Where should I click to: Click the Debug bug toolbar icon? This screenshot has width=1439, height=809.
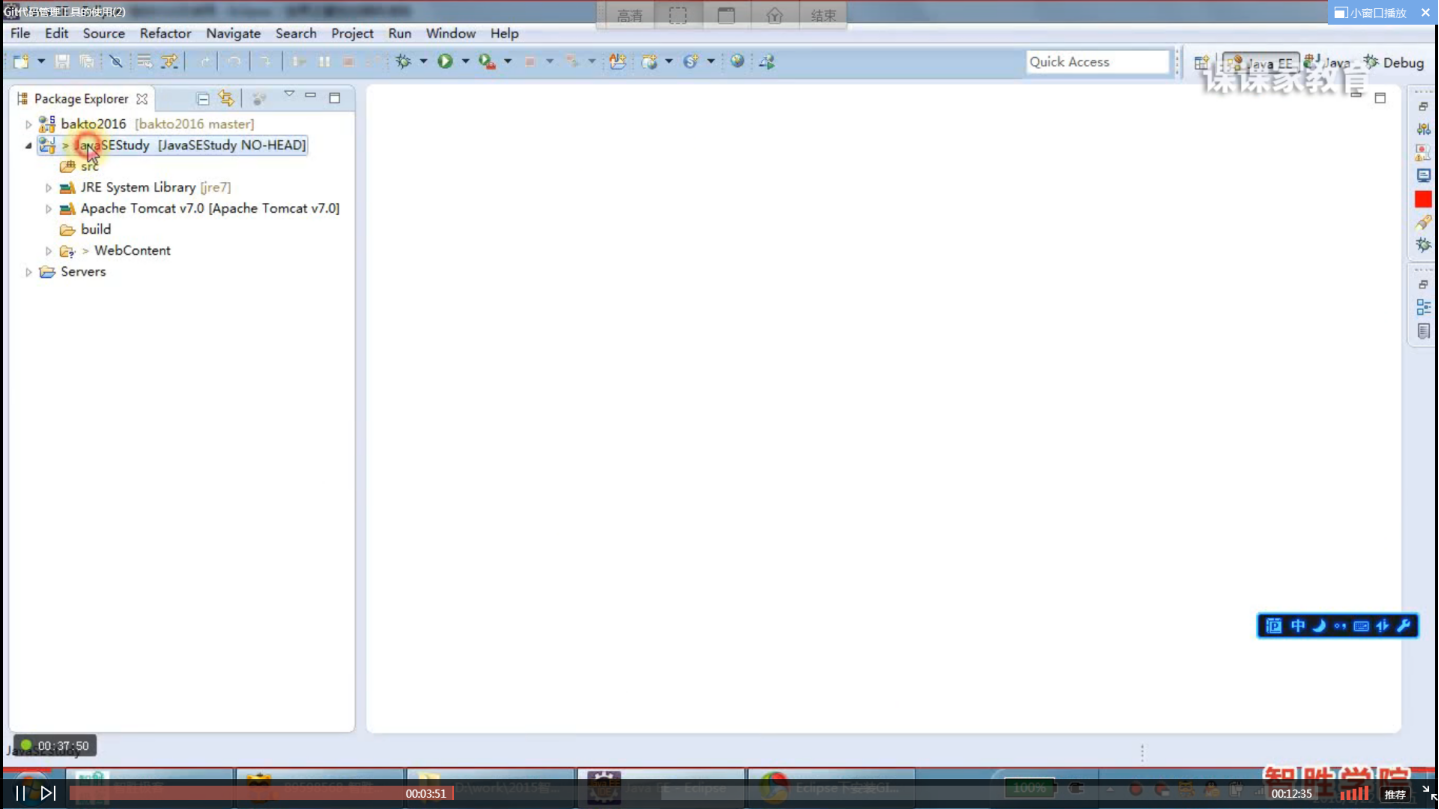tap(403, 62)
